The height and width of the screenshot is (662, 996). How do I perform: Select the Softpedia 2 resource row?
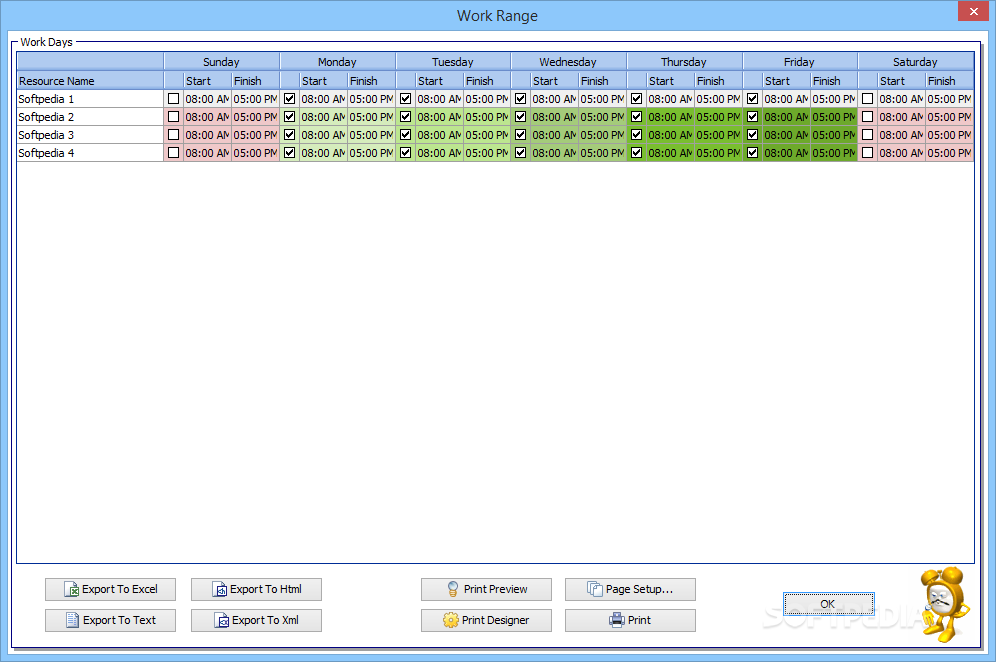point(90,117)
